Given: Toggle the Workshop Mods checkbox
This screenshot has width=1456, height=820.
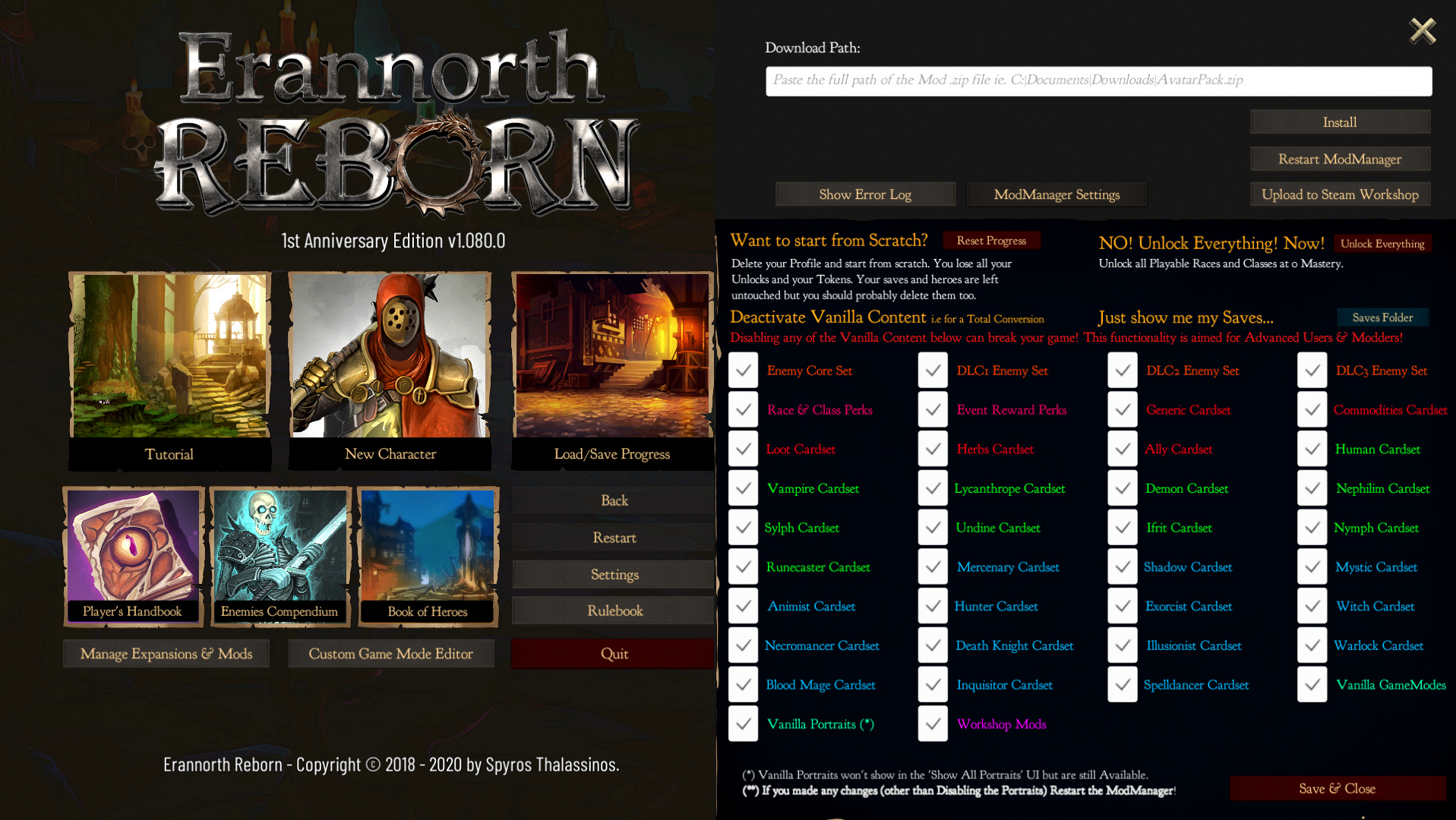Looking at the screenshot, I should 933,724.
